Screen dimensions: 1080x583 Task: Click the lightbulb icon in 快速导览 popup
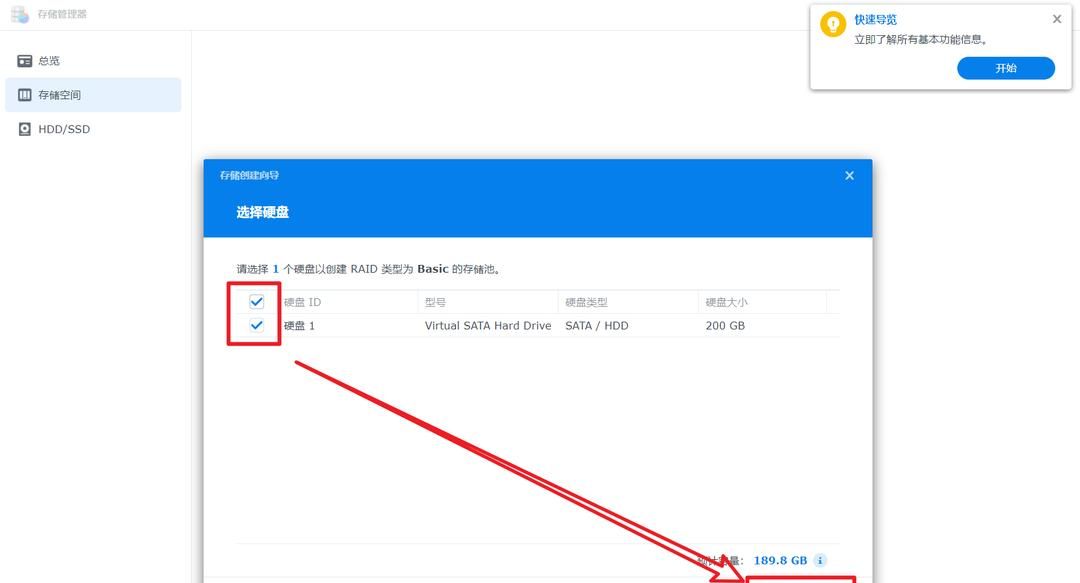click(833, 25)
